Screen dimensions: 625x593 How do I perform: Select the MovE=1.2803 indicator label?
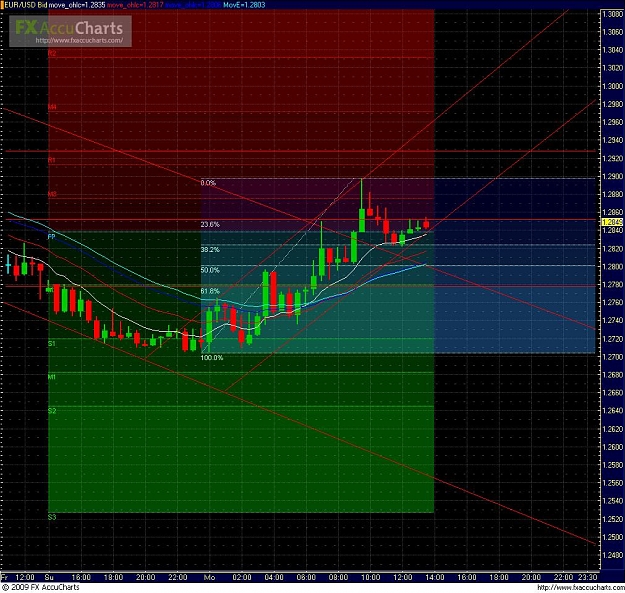[244, 5]
